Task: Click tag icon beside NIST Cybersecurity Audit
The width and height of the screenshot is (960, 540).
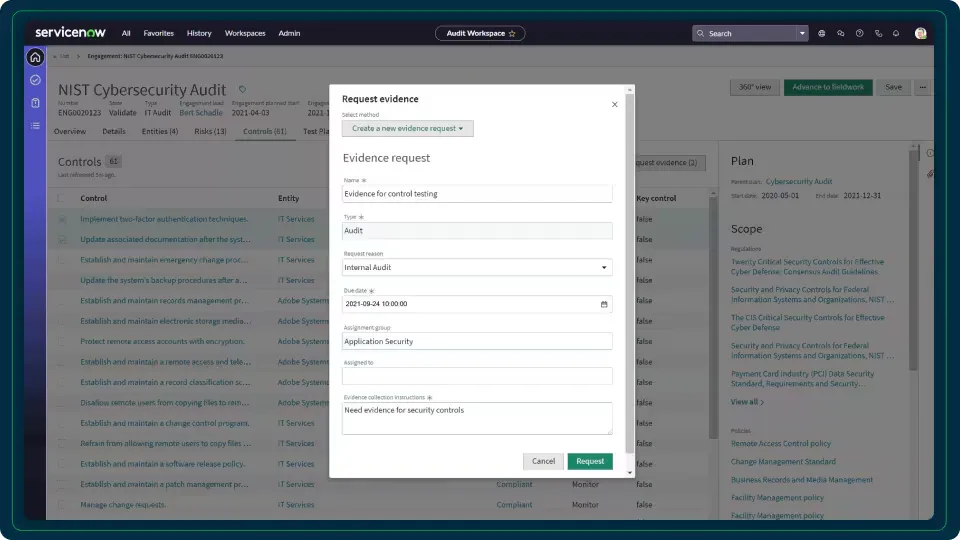Action: point(242,89)
